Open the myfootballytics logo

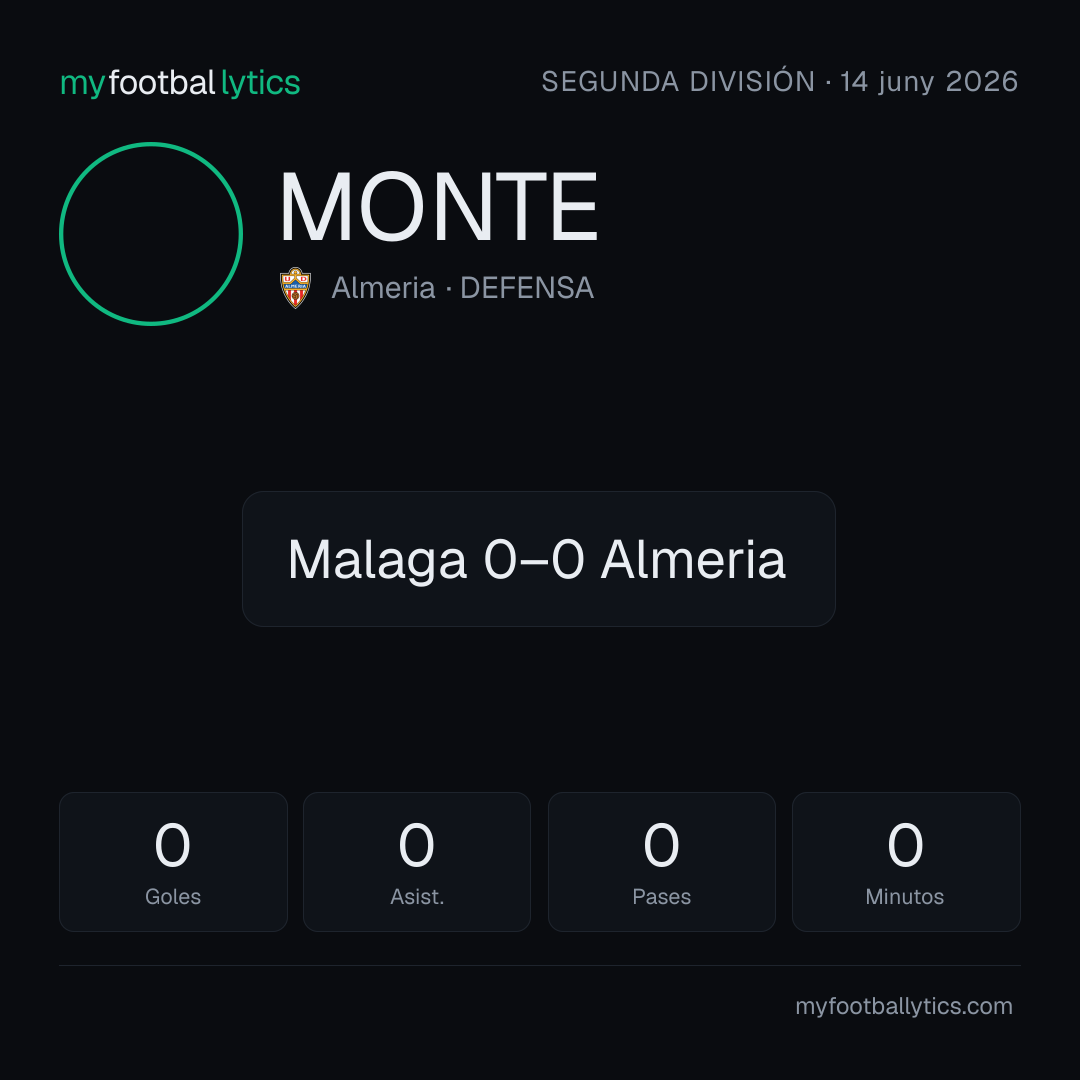coord(180,83)
